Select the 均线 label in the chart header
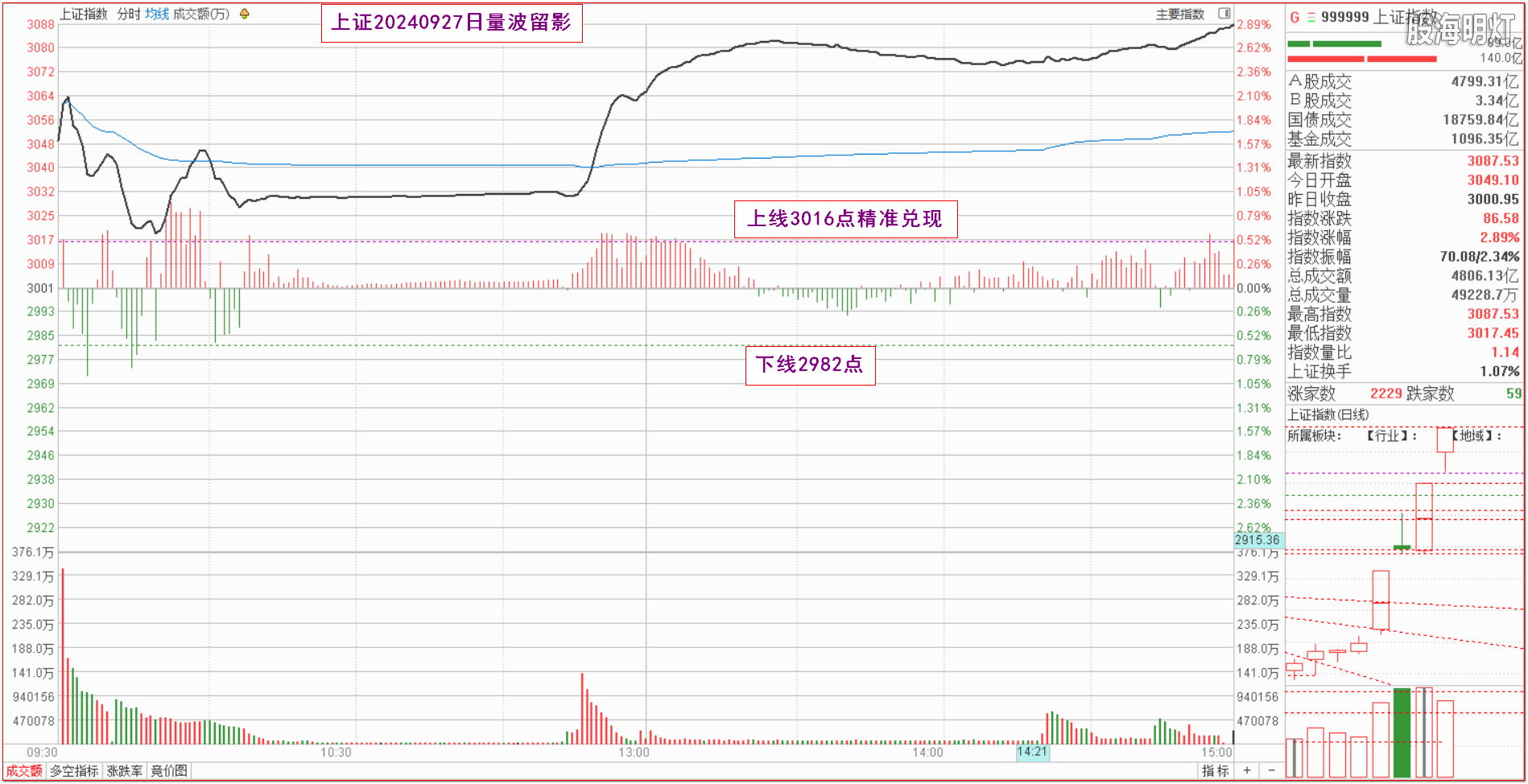Screen dimensions: 1528x784 [157, 14]
